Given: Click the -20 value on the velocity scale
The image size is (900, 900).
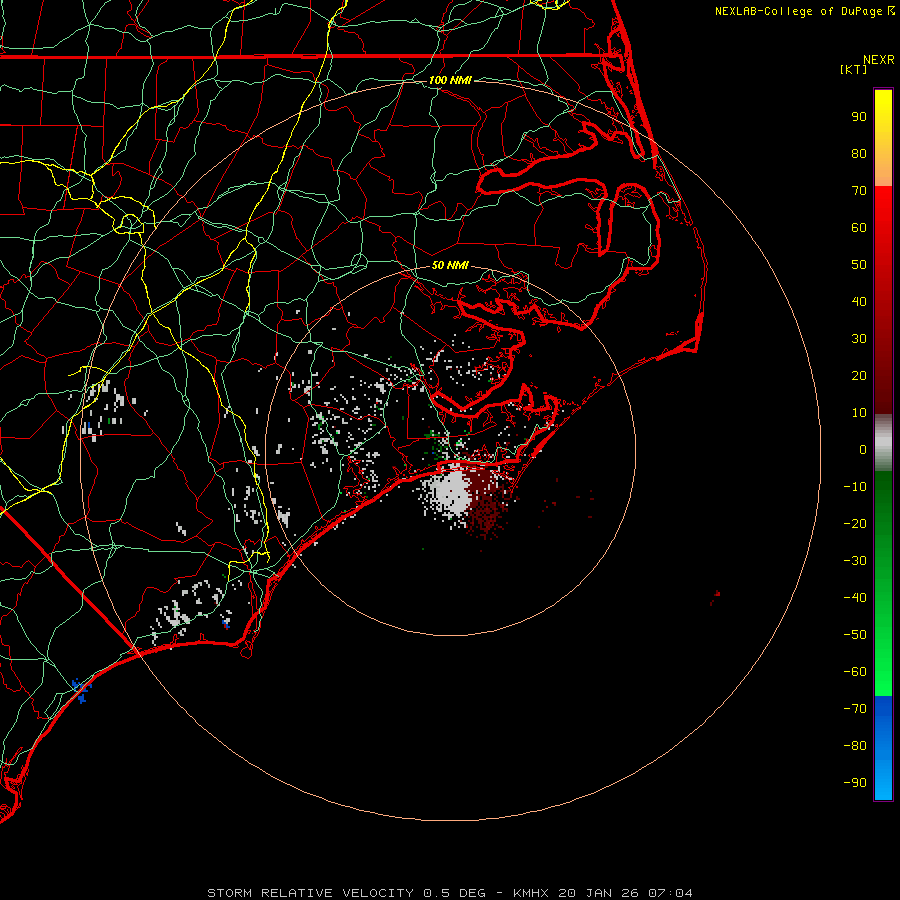Looking at the screenshot, I should (x=855, y=524).
